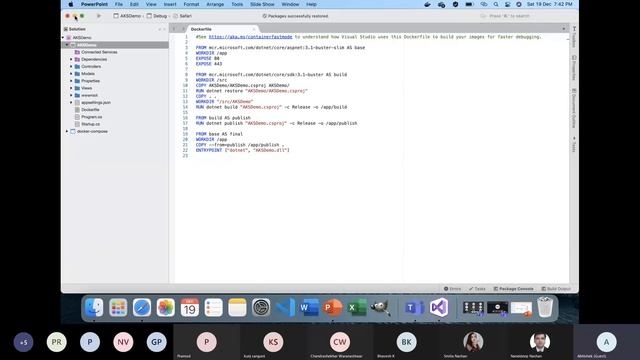Open Photos from the Dock
640x360 pixels.
[x=166, y=307]
